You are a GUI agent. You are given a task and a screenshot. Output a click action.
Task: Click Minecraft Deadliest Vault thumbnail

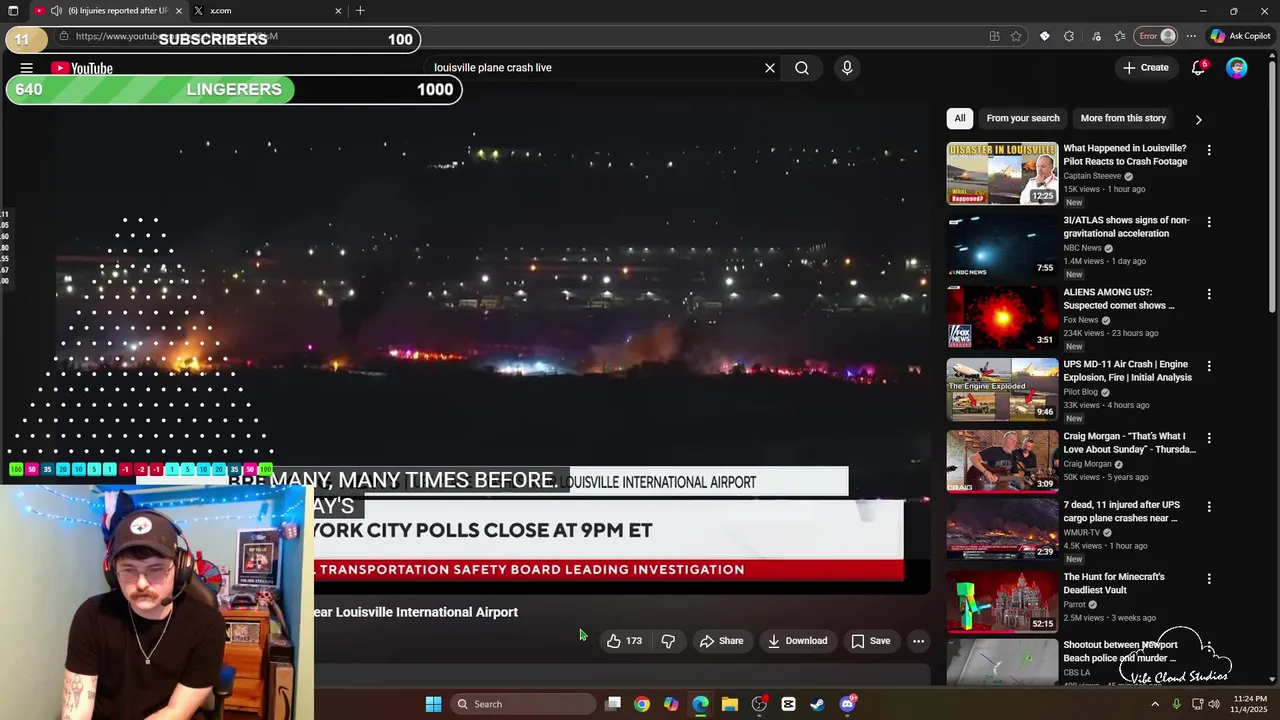tap(1002, 601)
